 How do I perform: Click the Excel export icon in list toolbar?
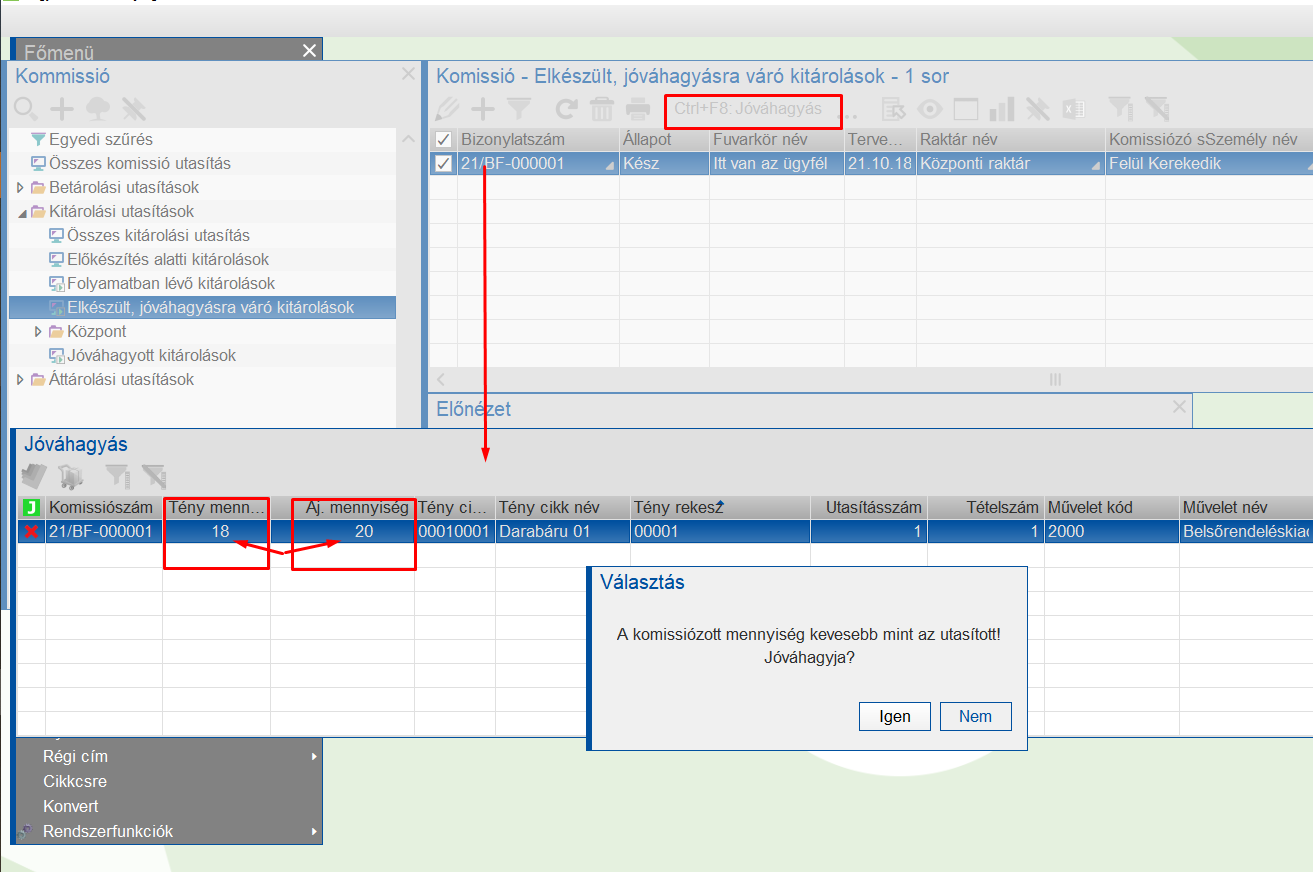(1073, 109)
